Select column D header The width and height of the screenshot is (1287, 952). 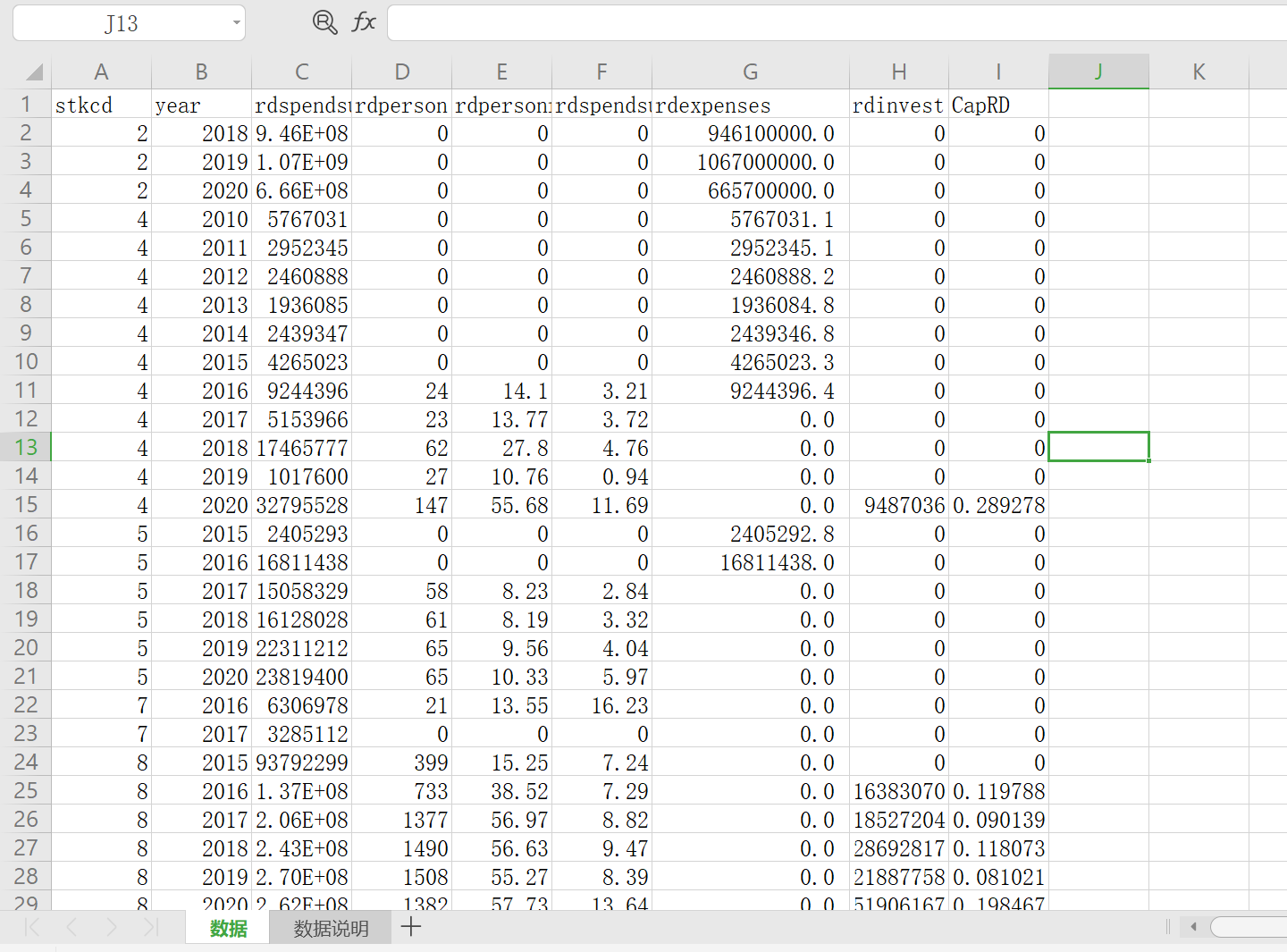point(402,72)
